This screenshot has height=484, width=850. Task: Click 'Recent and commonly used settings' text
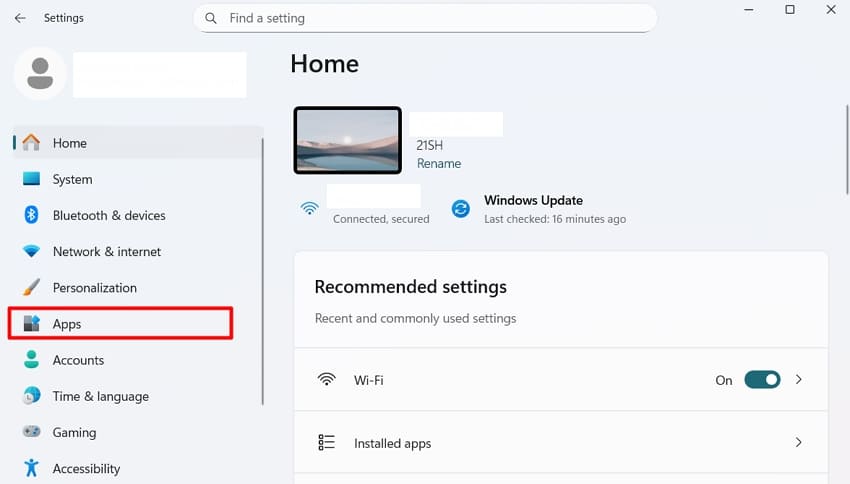tap(415, 318)
